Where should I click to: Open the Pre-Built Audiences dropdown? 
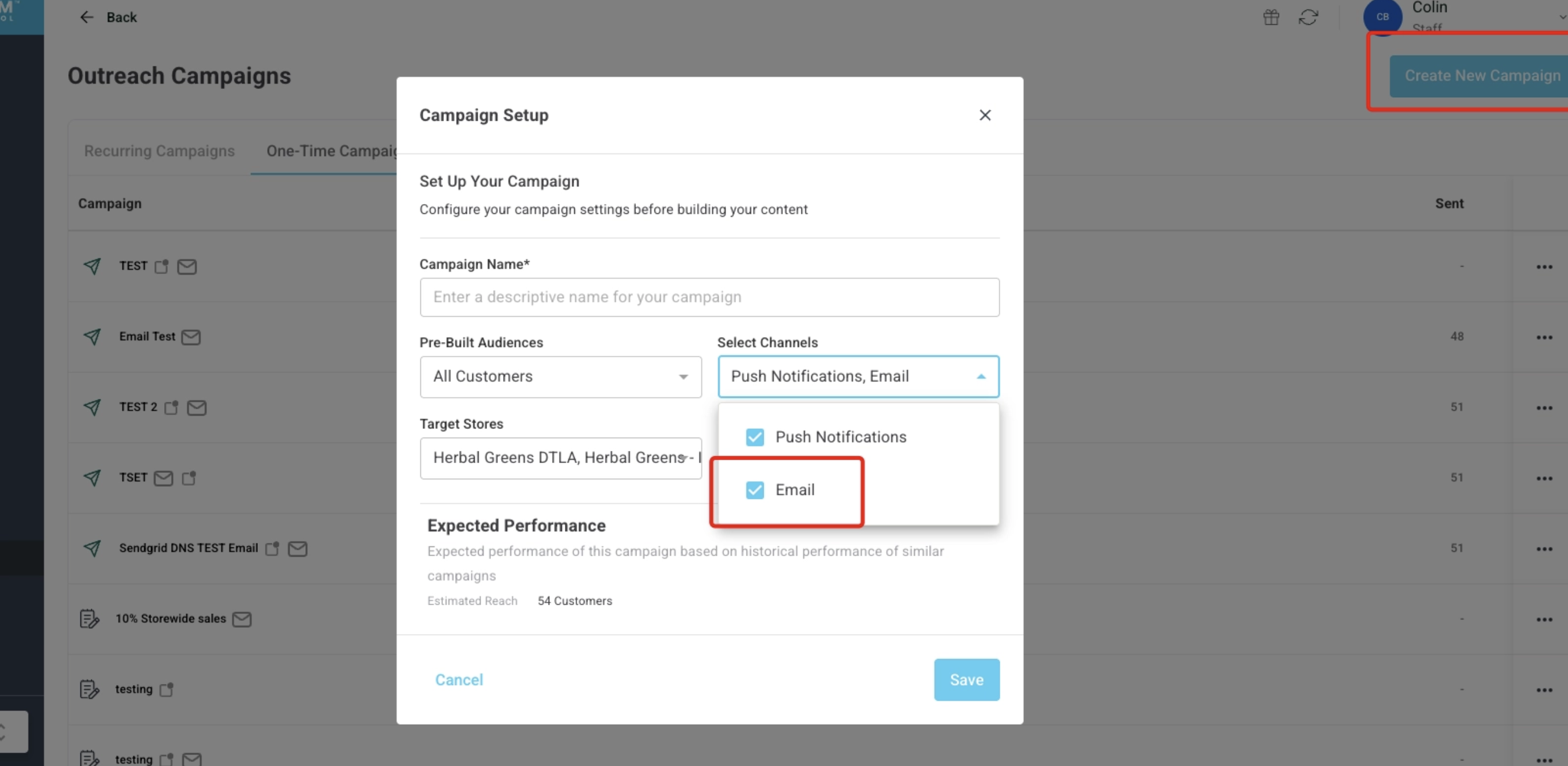click(560, 376)
